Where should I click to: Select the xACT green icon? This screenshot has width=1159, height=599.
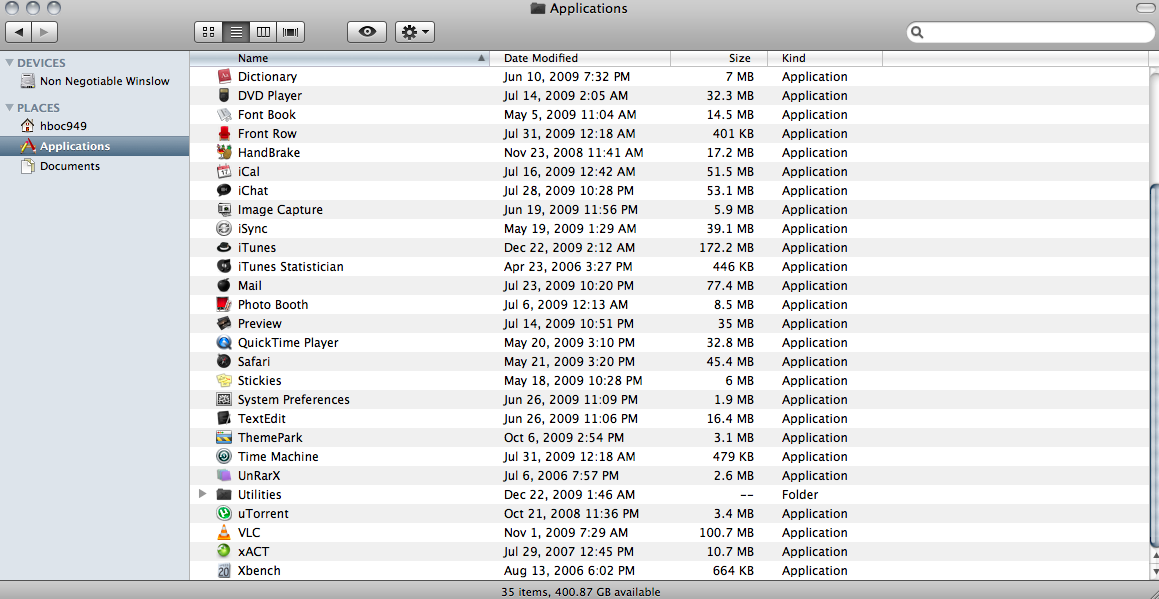225,552
